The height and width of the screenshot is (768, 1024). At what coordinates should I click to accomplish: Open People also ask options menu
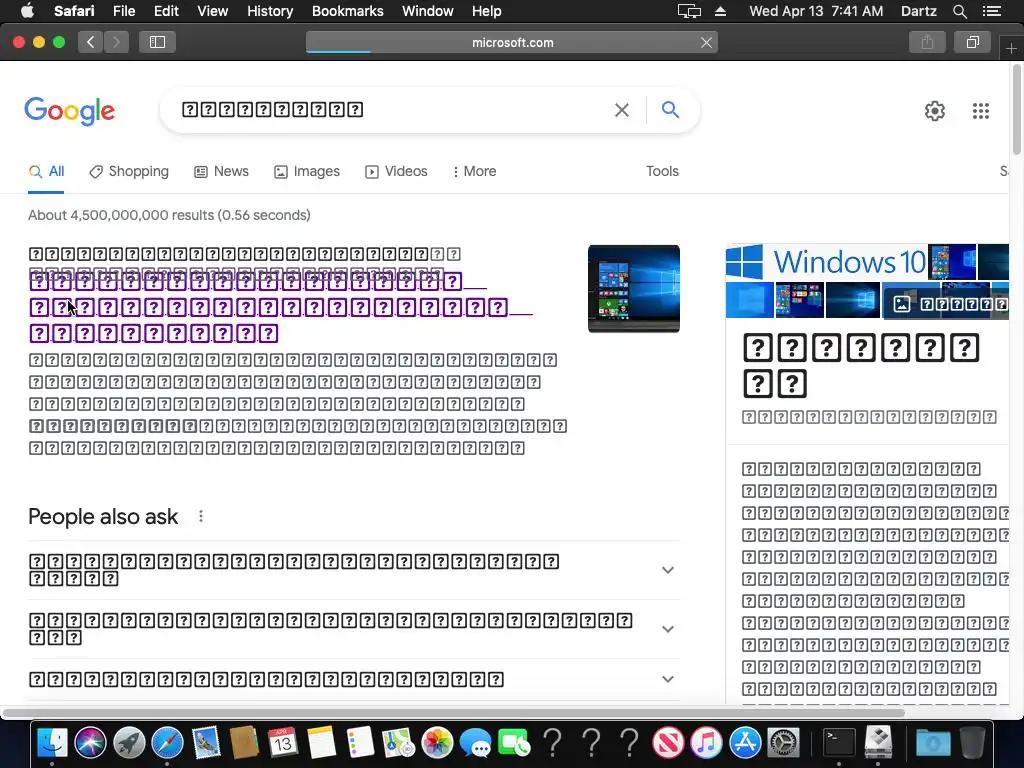click(x=201, y=517)
